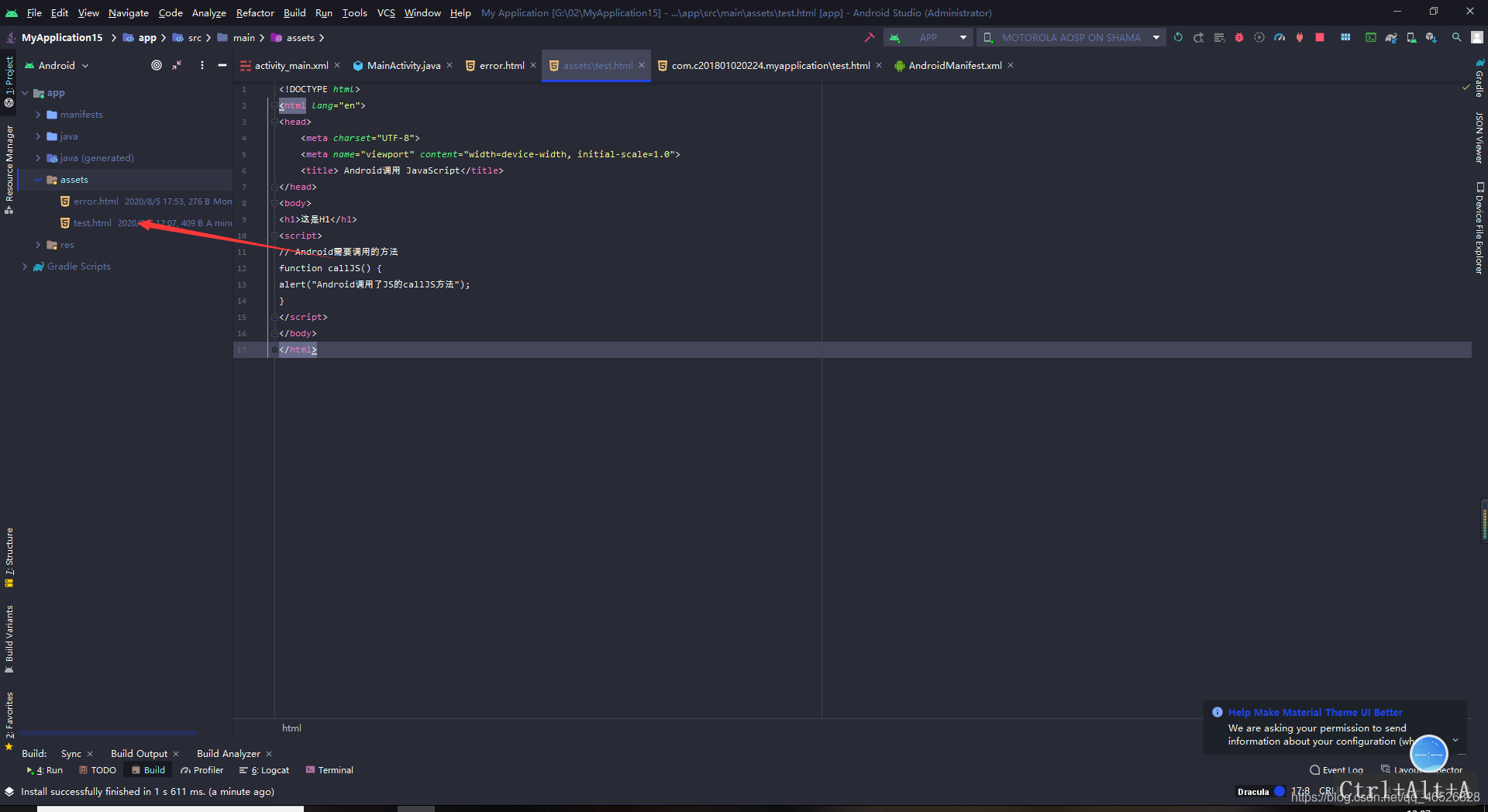Viewport: 1488px width, 812px height.
Task: Hide the Project panel with minus icon
Action: (x=222, y=65)
